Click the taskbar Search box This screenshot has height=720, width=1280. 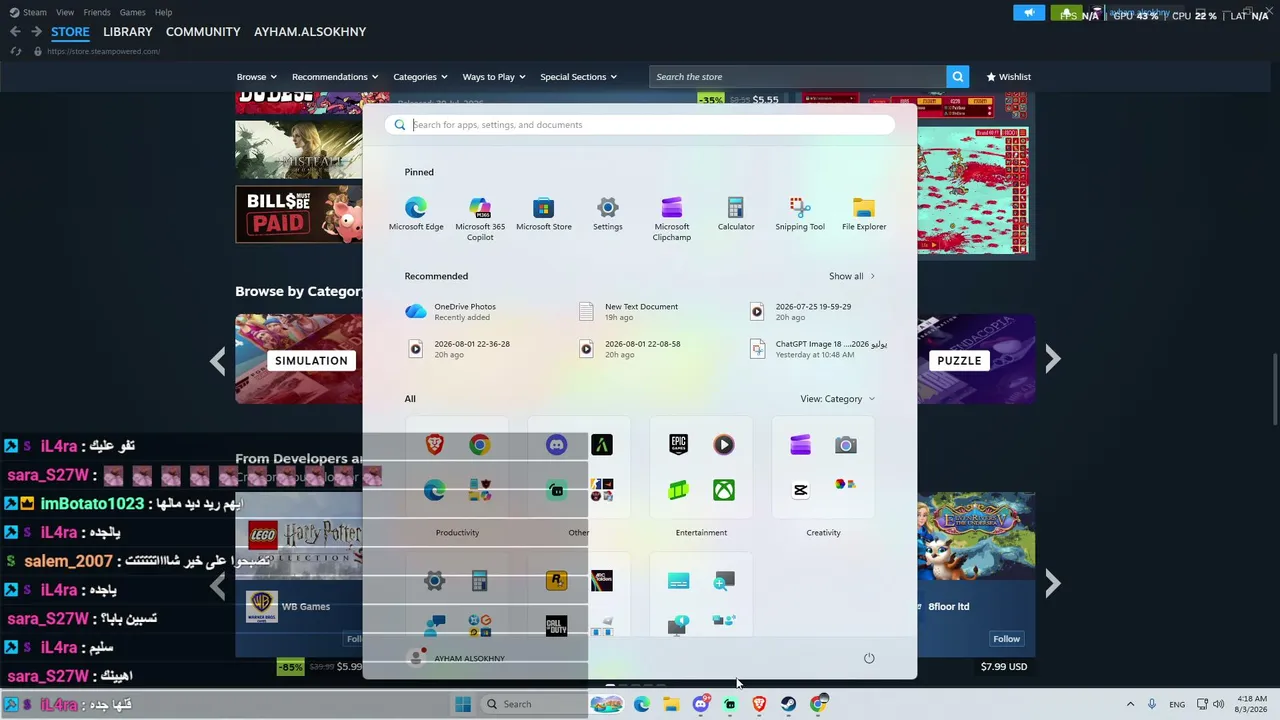tap(532, 704)
